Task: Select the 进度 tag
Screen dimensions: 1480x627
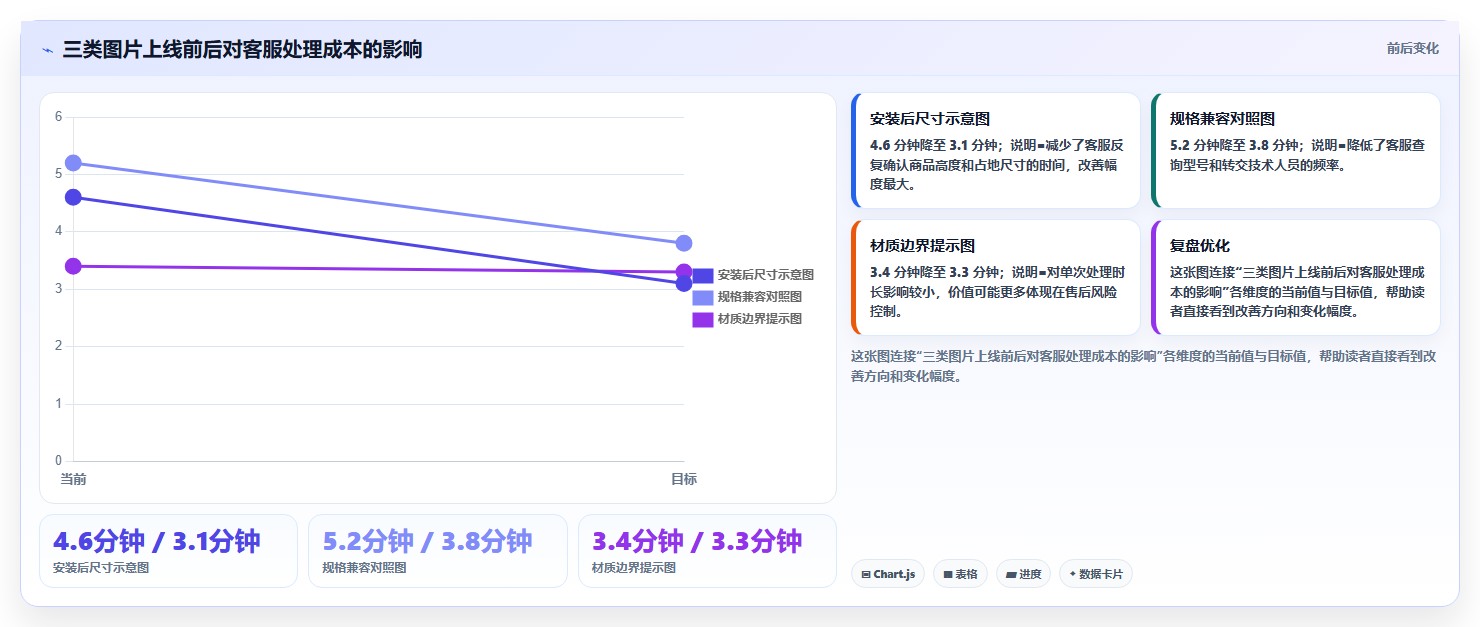Action: (x=1023, y=574)
